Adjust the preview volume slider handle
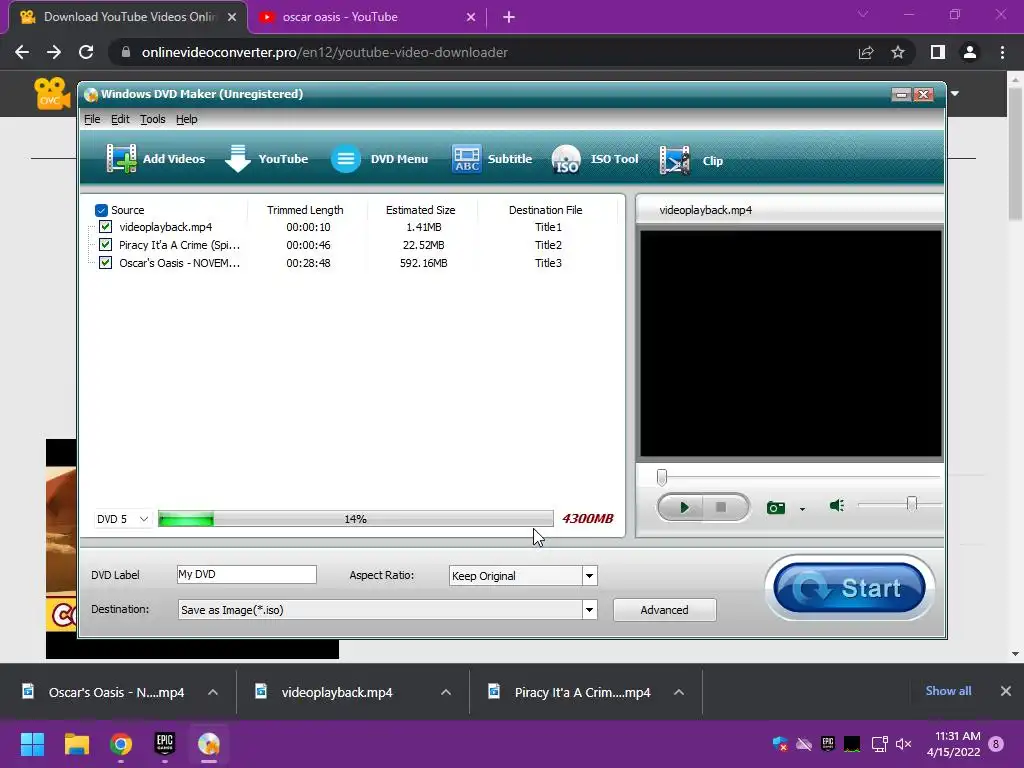This screenshot has height=768, width=1024. [912, 504]
